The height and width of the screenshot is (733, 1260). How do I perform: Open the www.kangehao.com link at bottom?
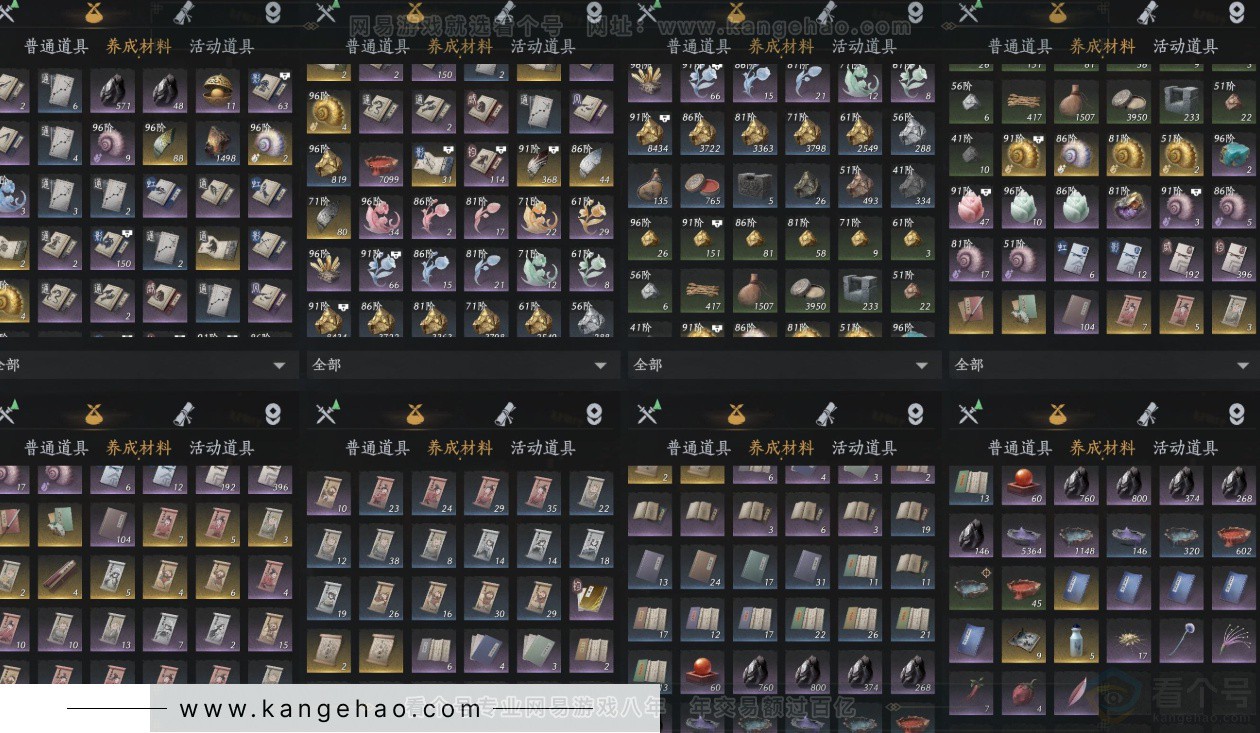(330, 709)
